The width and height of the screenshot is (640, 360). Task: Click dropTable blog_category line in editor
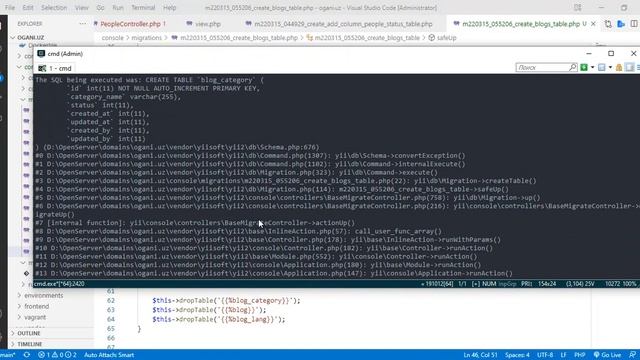pos(226,301)
